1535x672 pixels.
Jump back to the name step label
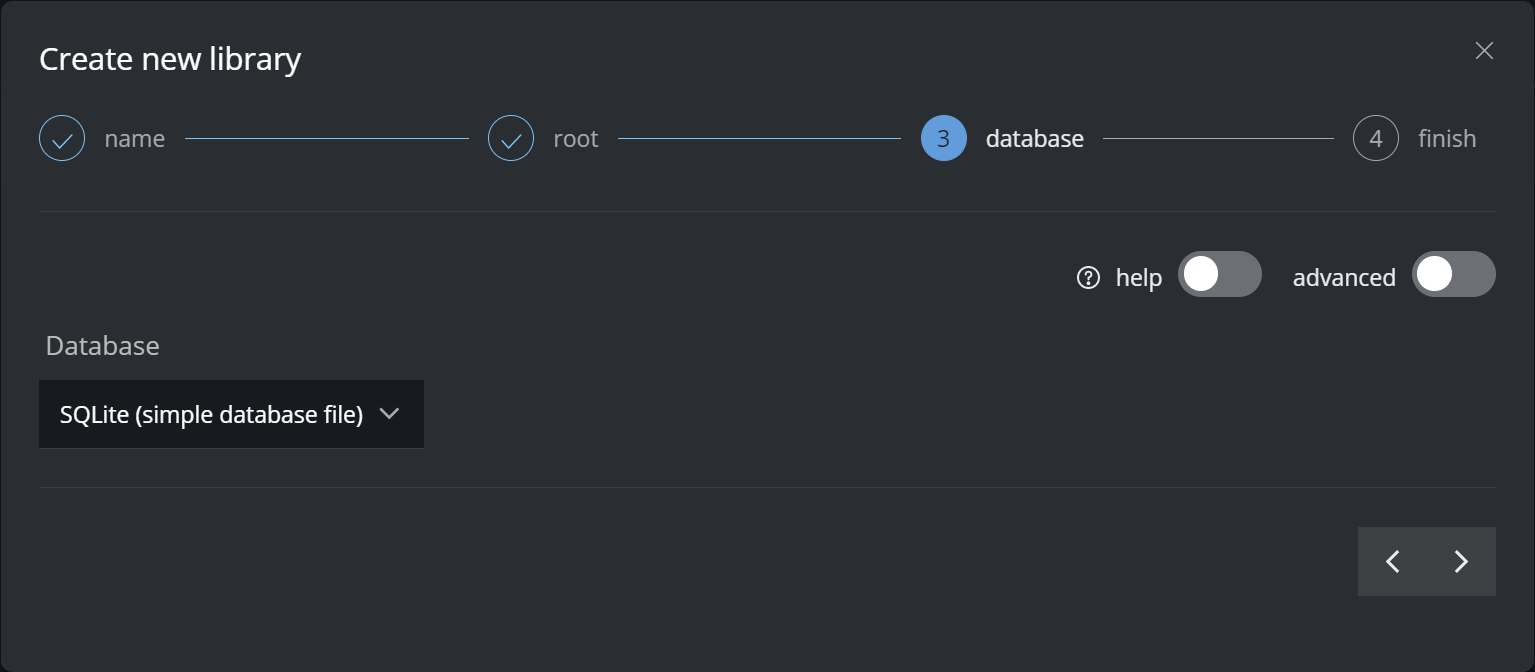[134, 139]
